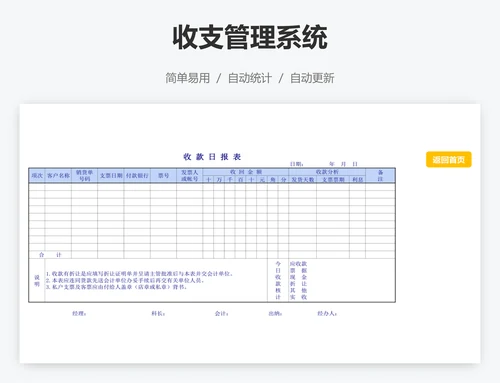The height and width of the screenshot is (383, 500).
Task: Click the 说明 notes label cell
Action: tap(37, 281)
